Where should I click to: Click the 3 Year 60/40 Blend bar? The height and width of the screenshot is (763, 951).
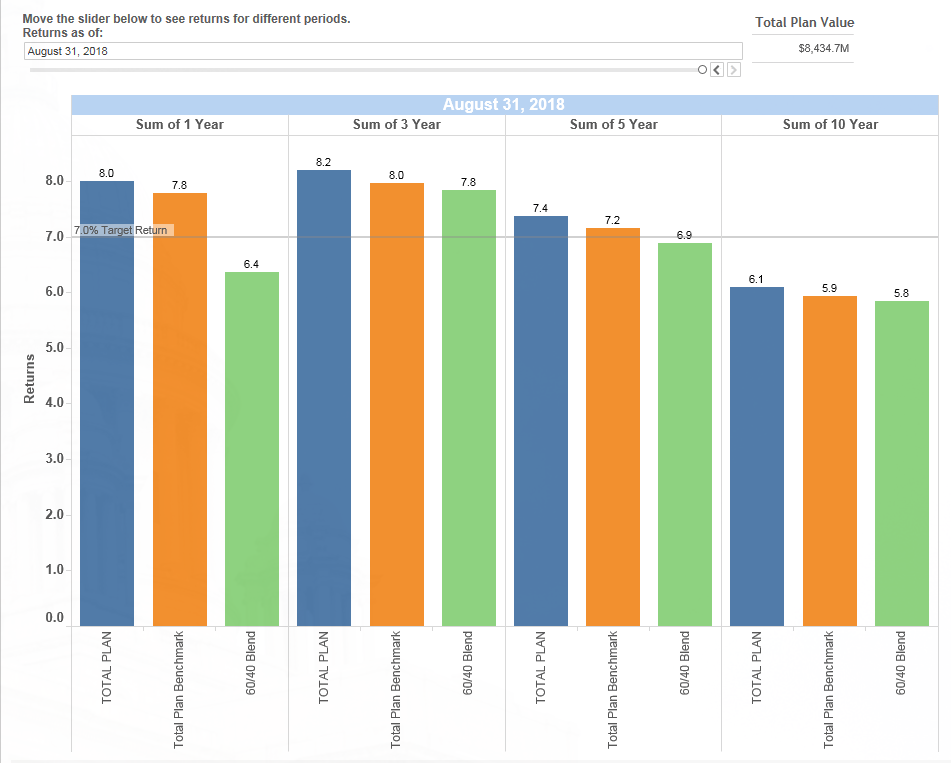[x=469, y=408]
